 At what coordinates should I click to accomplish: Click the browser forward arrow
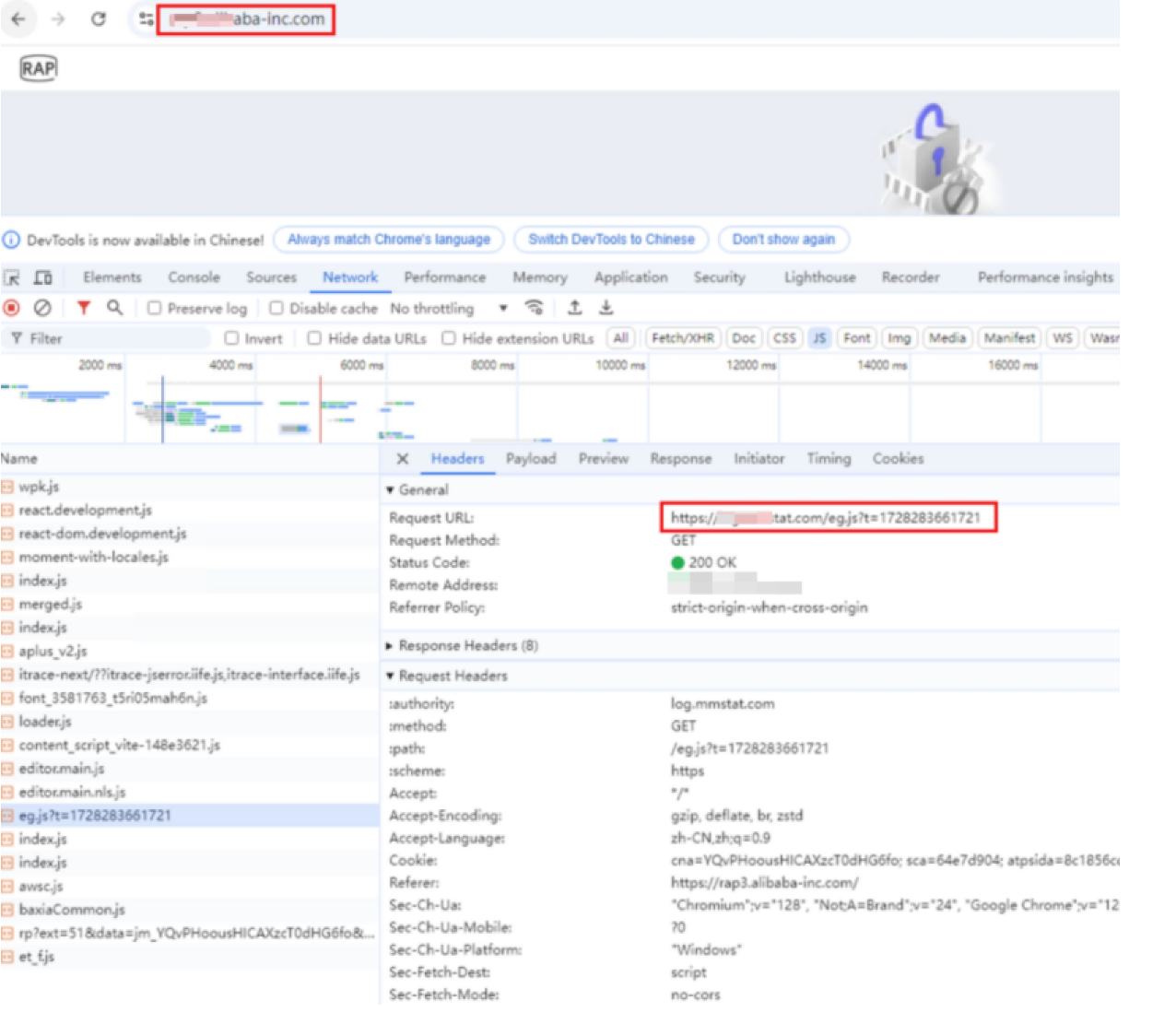[58, 19]
